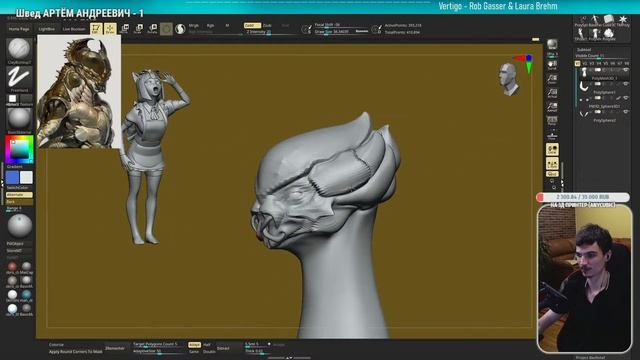Toggle PolySphere1 subtool eye visibility
This screenshot has width=640, height=360.
click(x=626, y=84)
